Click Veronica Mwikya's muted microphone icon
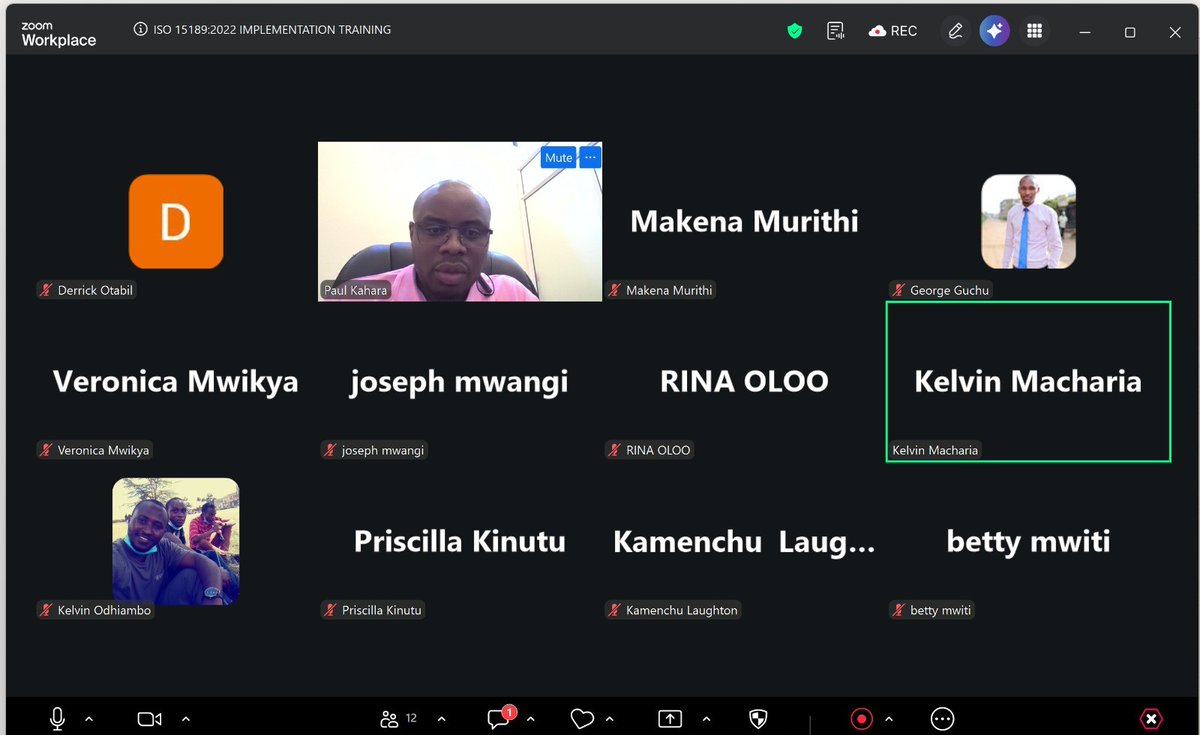This screenshot has width=1200, height=735. point(46,450)
